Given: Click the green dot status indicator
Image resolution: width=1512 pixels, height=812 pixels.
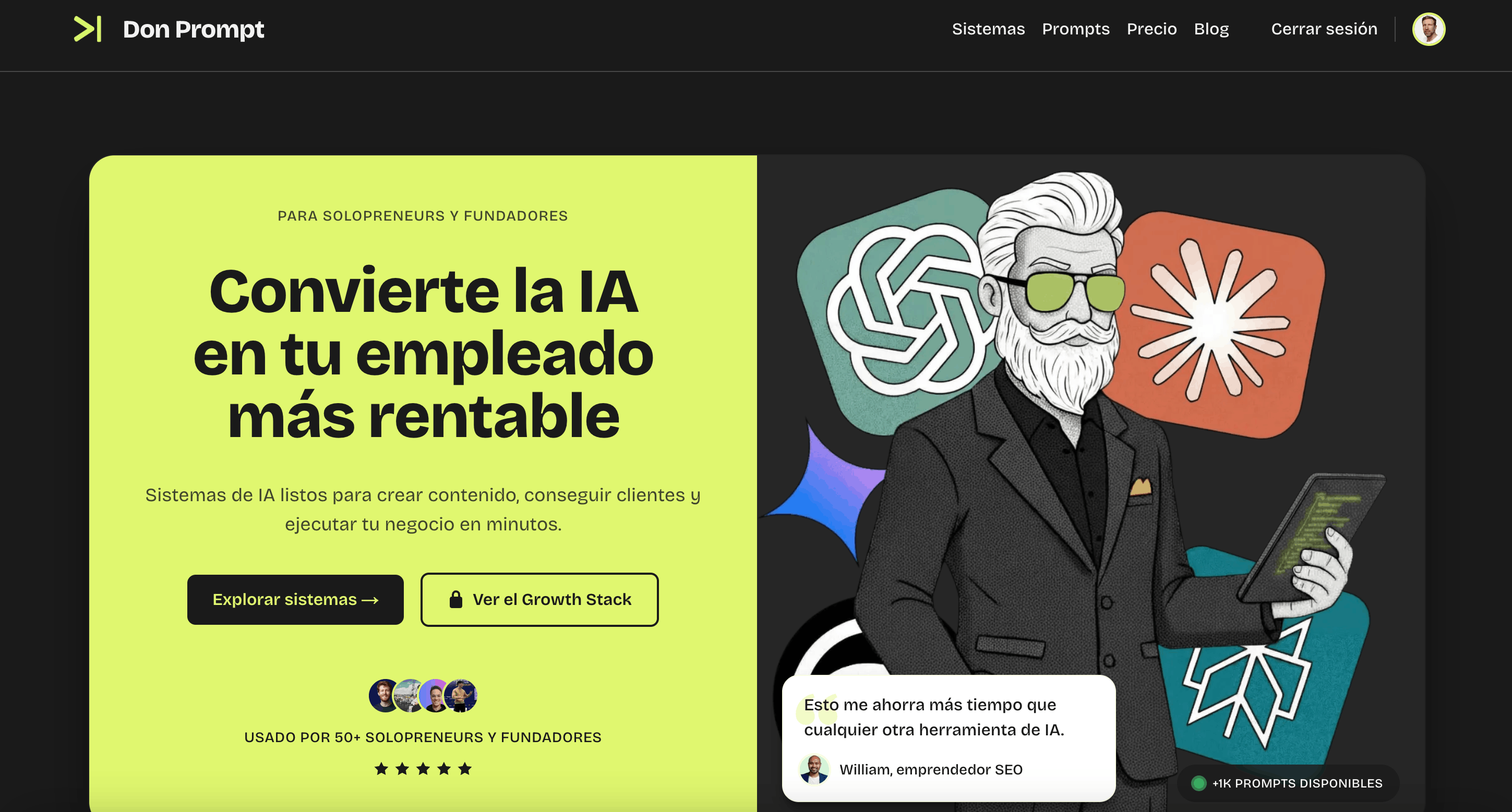Looking at the screenshot, I should [x=1198, y=783].
